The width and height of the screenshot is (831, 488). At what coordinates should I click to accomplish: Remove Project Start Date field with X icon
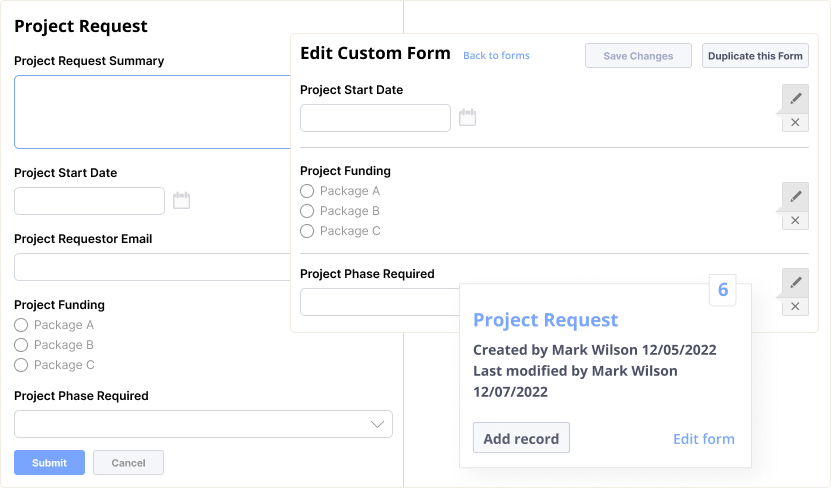click(x=795, y=122)
